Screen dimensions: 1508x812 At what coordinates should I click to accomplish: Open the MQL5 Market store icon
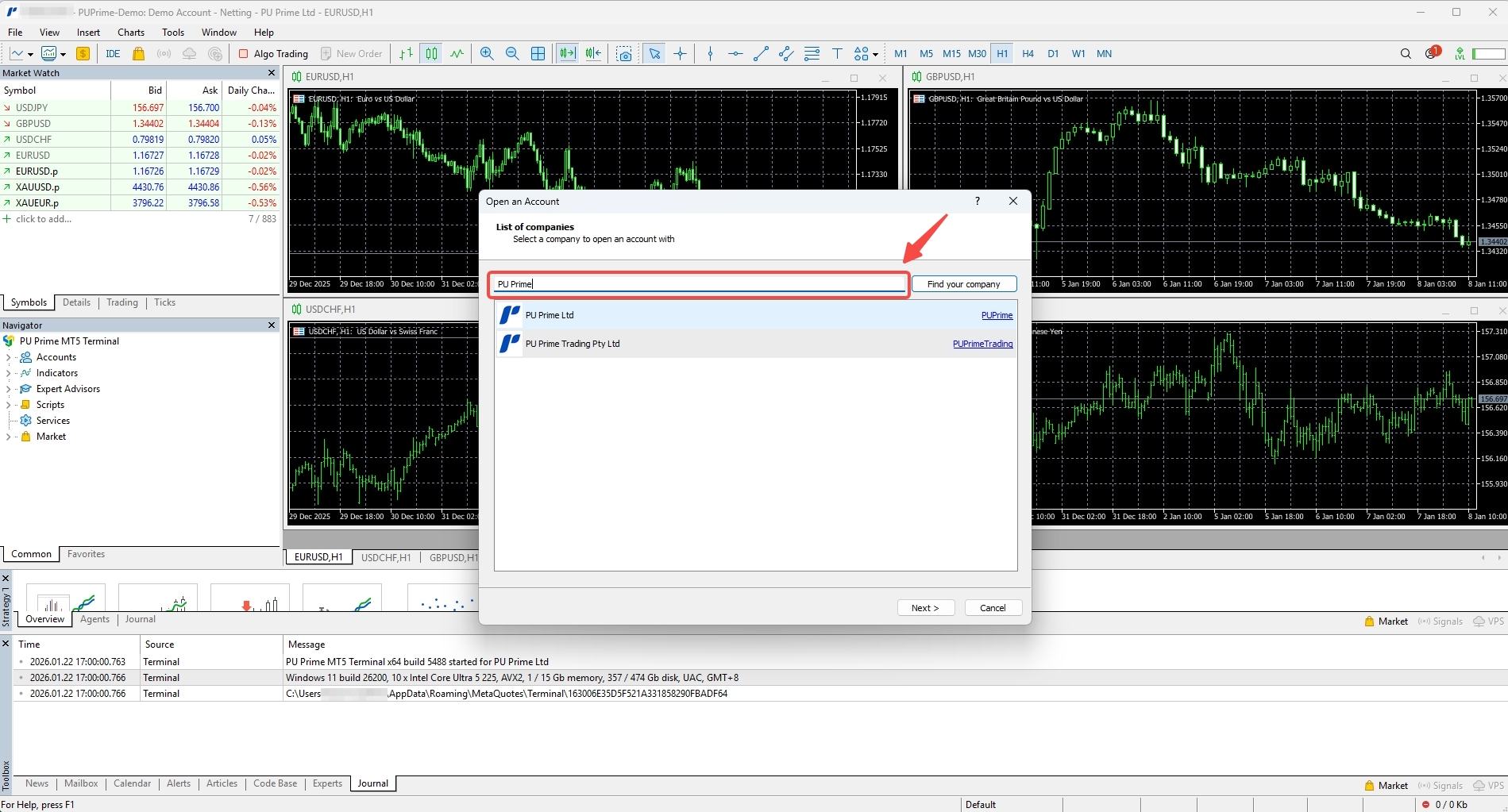click(x=138, y=53)
